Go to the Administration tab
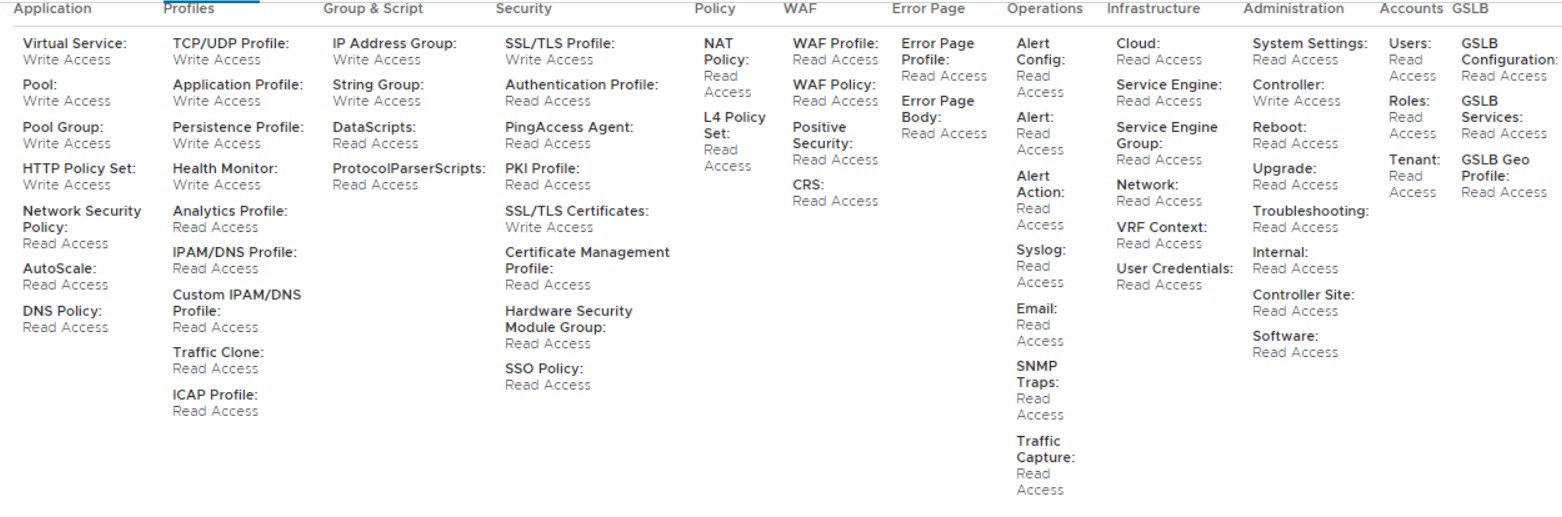1562x517 pixels. coord(1293,9)
